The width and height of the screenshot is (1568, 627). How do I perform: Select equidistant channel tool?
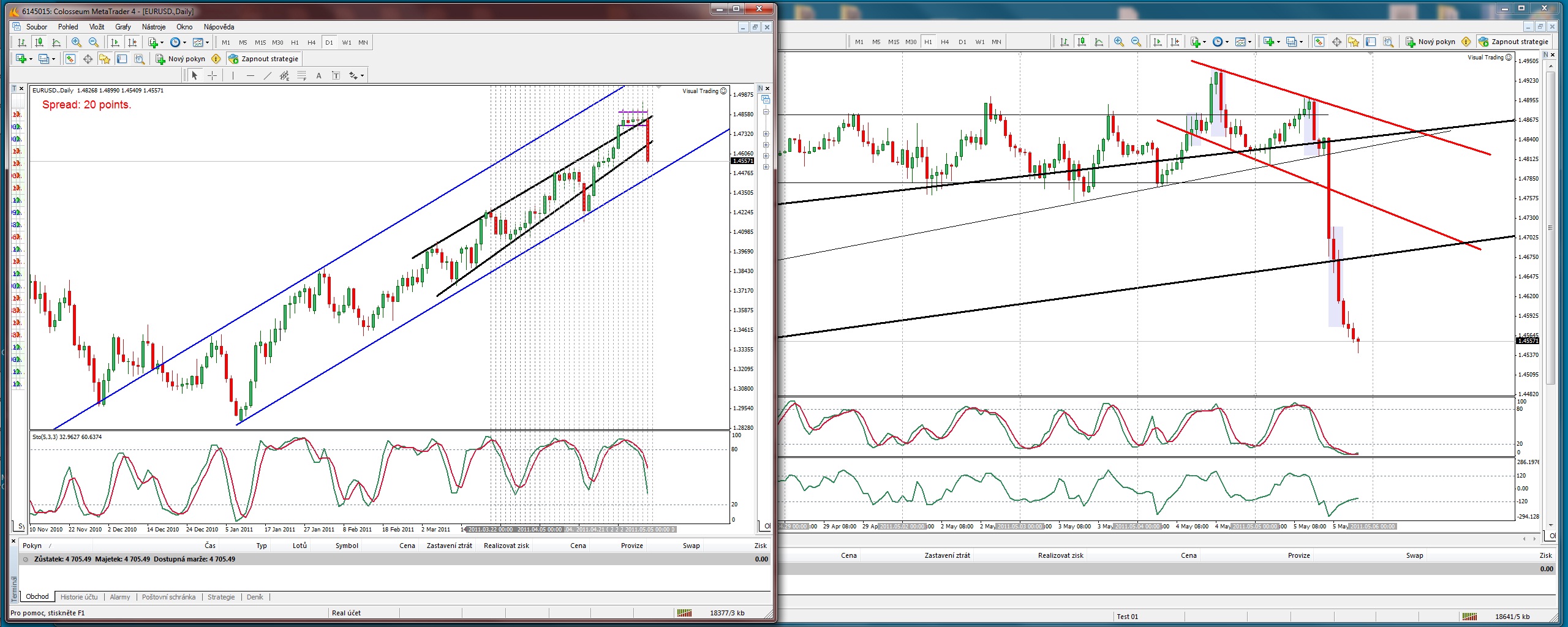284,75
